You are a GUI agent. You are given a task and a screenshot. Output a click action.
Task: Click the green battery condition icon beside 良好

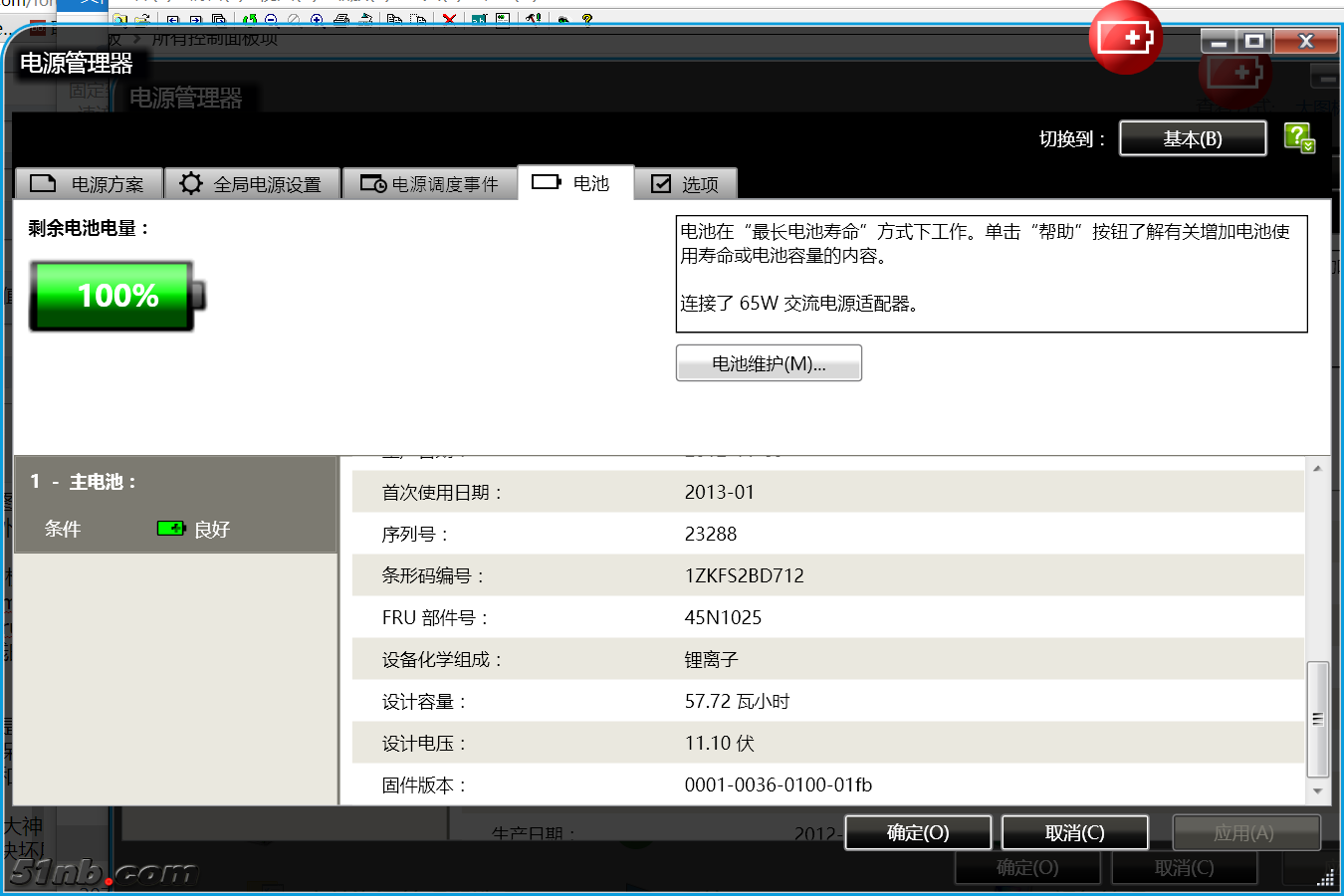(x=170, y=529)
